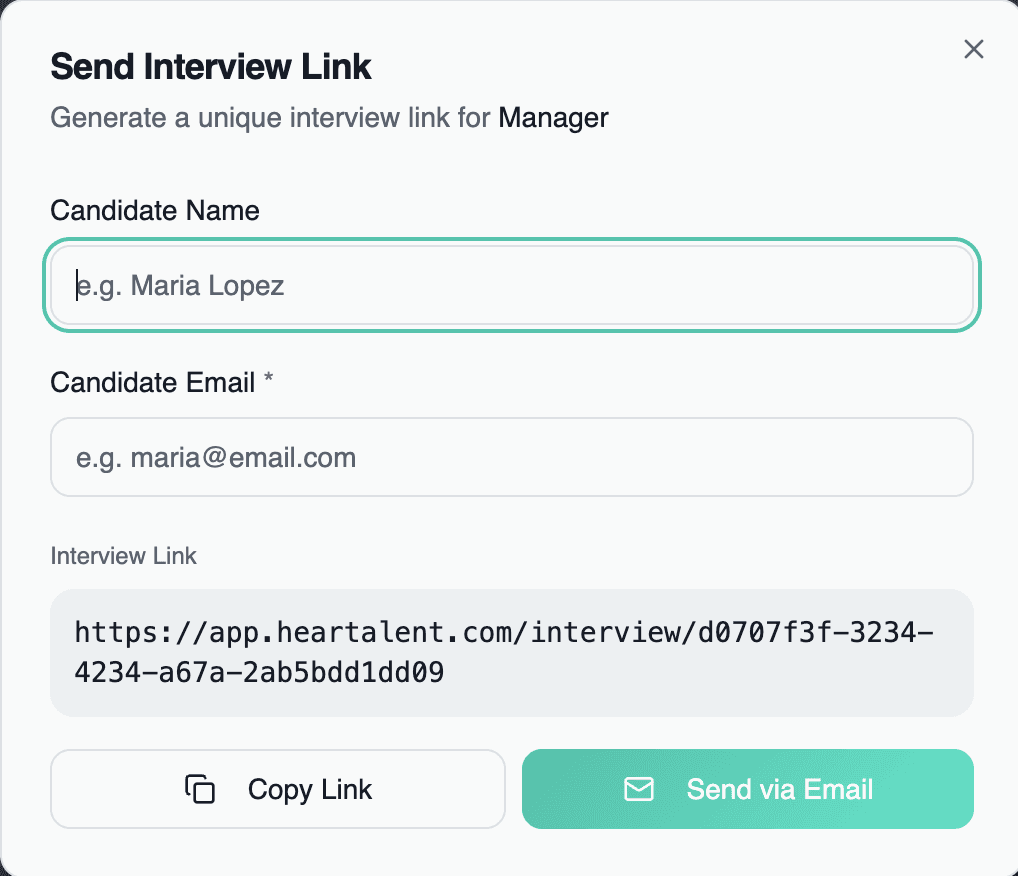Click the Send Interview Link title
This screenshot has height=876, width=1018.
pyautogui.click(x=210, y=66)
